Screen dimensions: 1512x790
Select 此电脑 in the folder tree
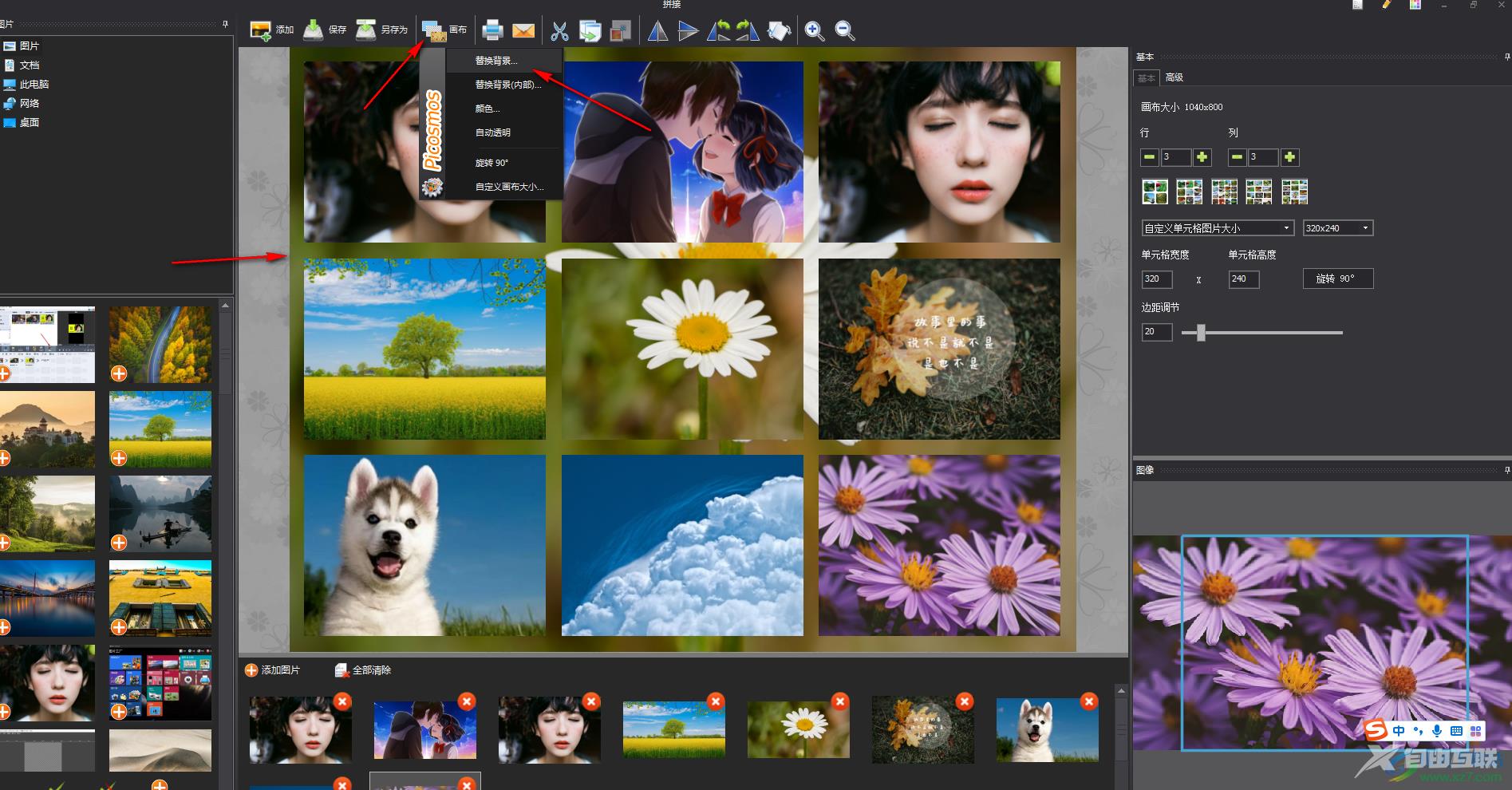[34, 85]
